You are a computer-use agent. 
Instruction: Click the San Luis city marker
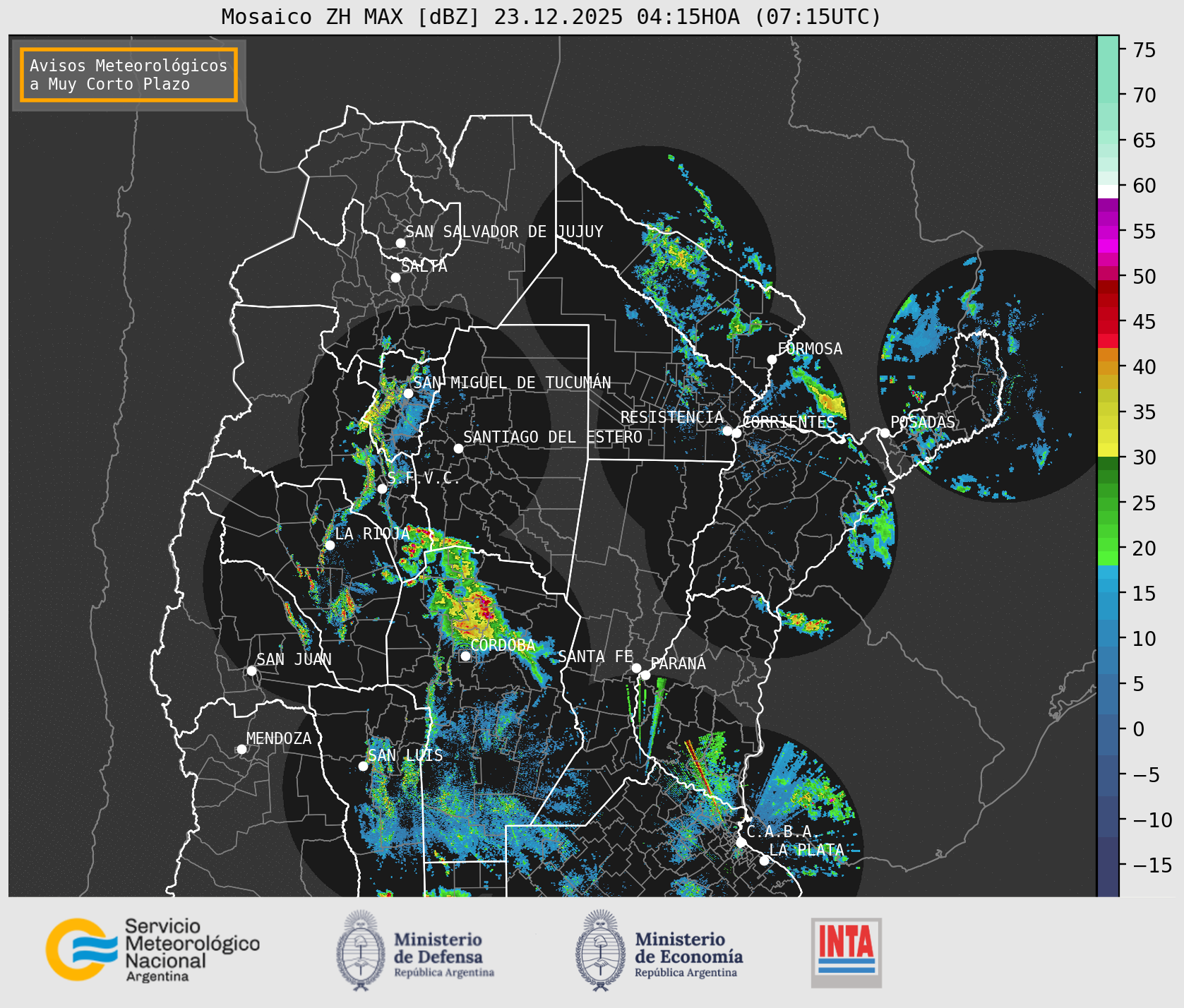pyautogui.click(x=363, y=766)
